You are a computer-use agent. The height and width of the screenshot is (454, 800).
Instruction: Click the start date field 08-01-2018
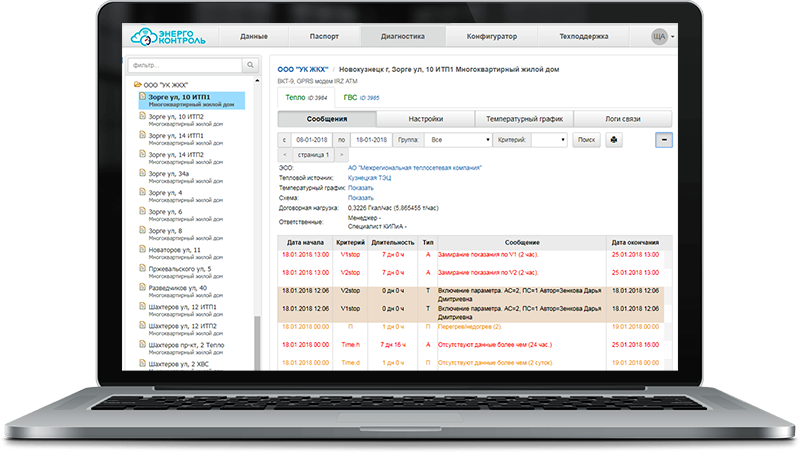[312, 140]
